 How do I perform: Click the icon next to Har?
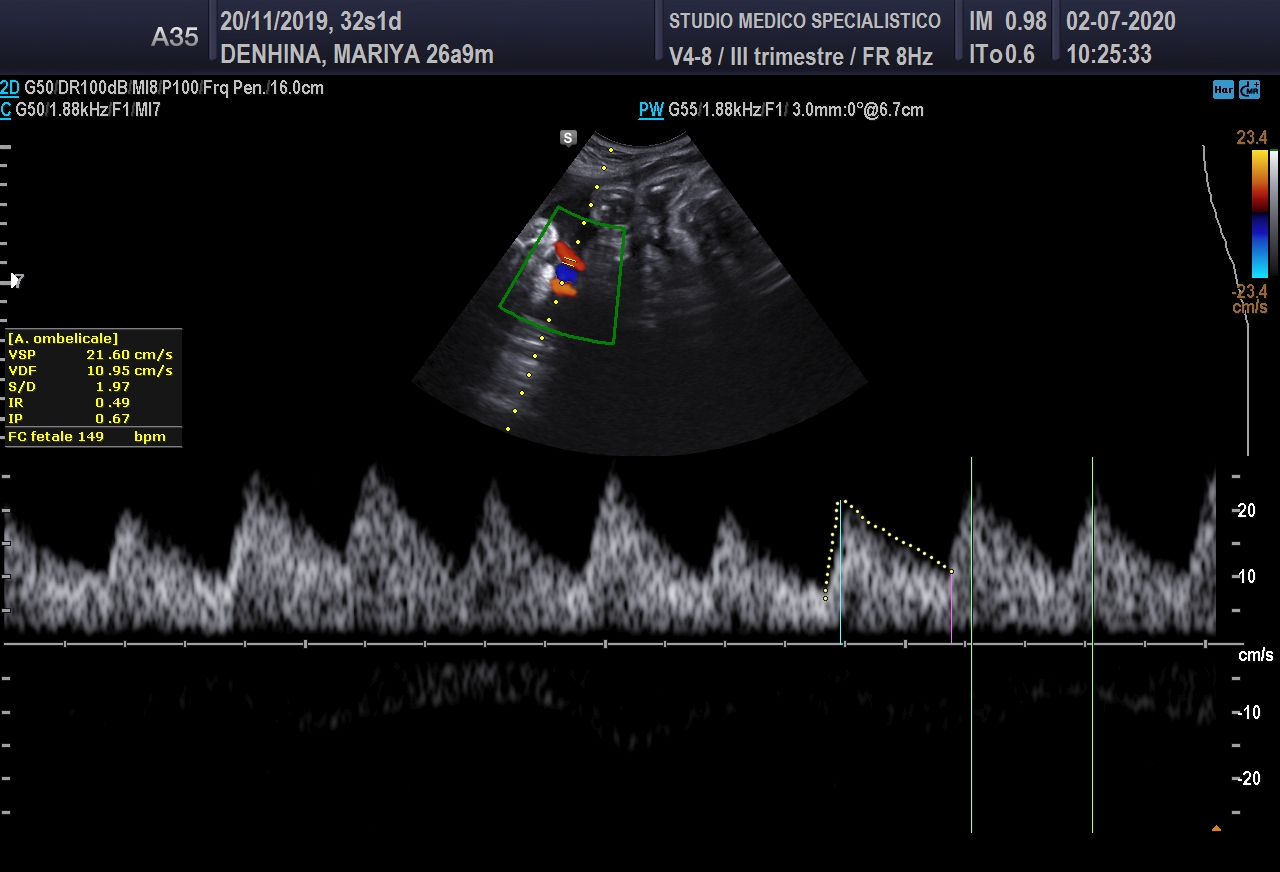pyautogui.click(x=1249, y=90)
